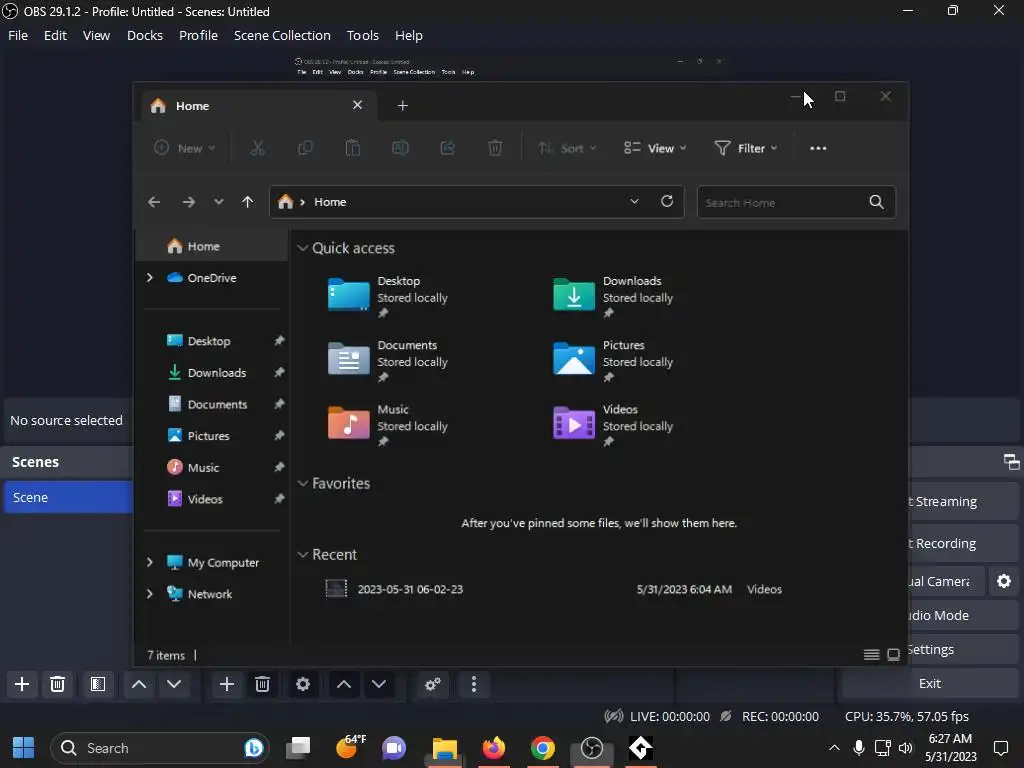This screenshot has height=768, width=1024.
Task: Add a new source with plus icon
Action: 227,684
